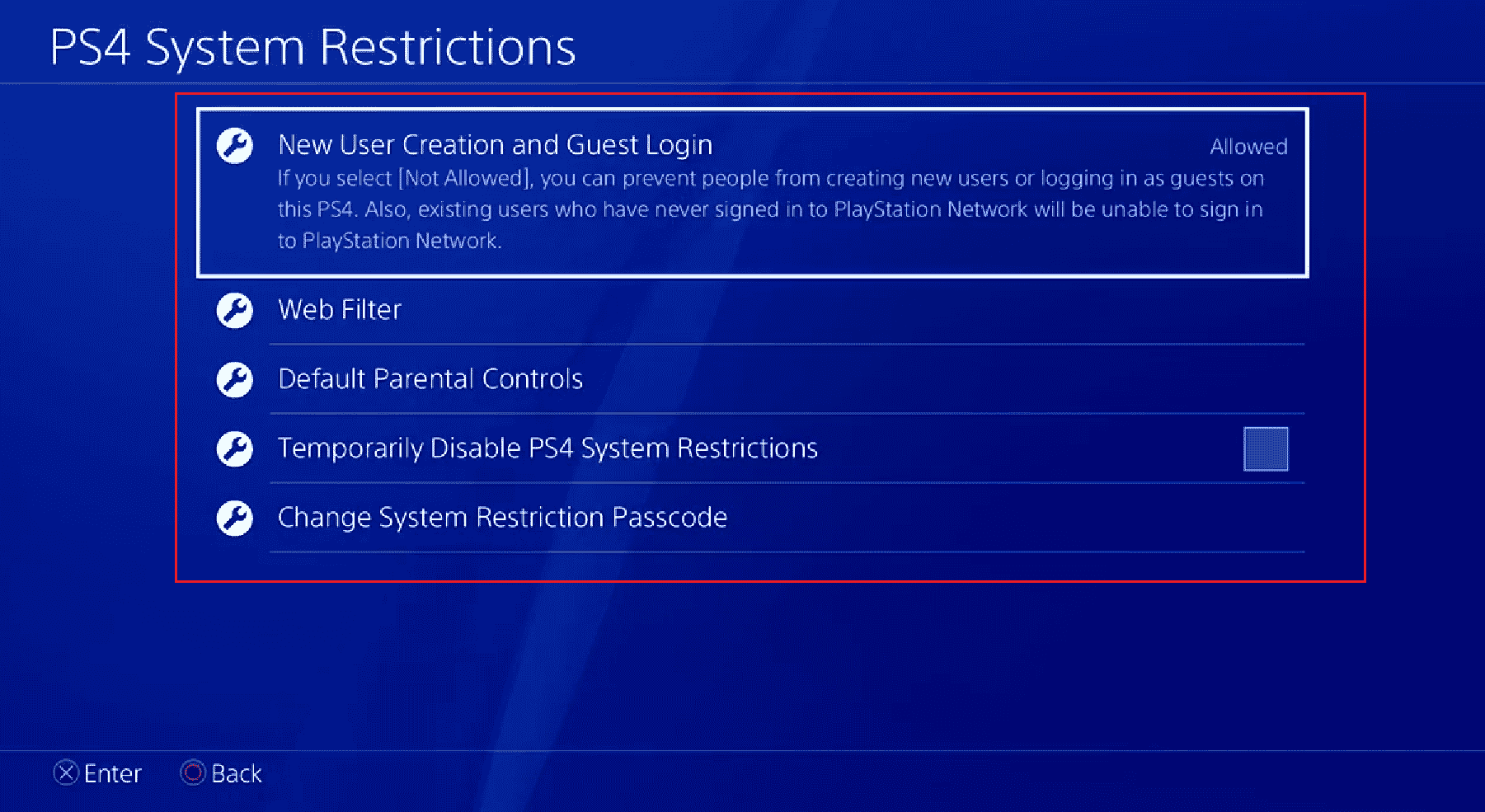Click the PS4 System Restrictions page title
The width and height of the screenshot is (1485, 812).
pyautogui.click(x=313, y=47)
